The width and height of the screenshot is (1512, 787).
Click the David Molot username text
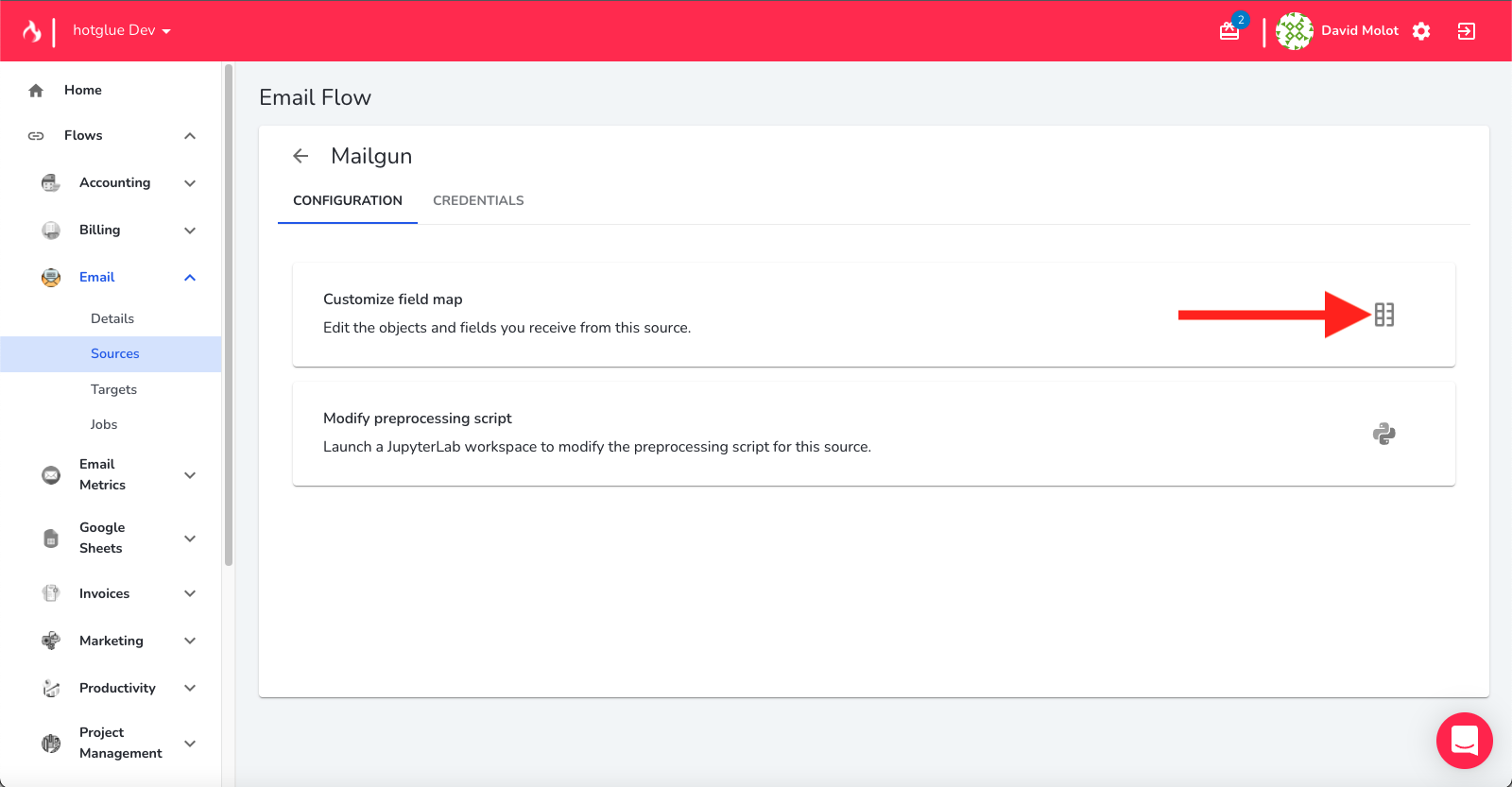pos(1360,31)
